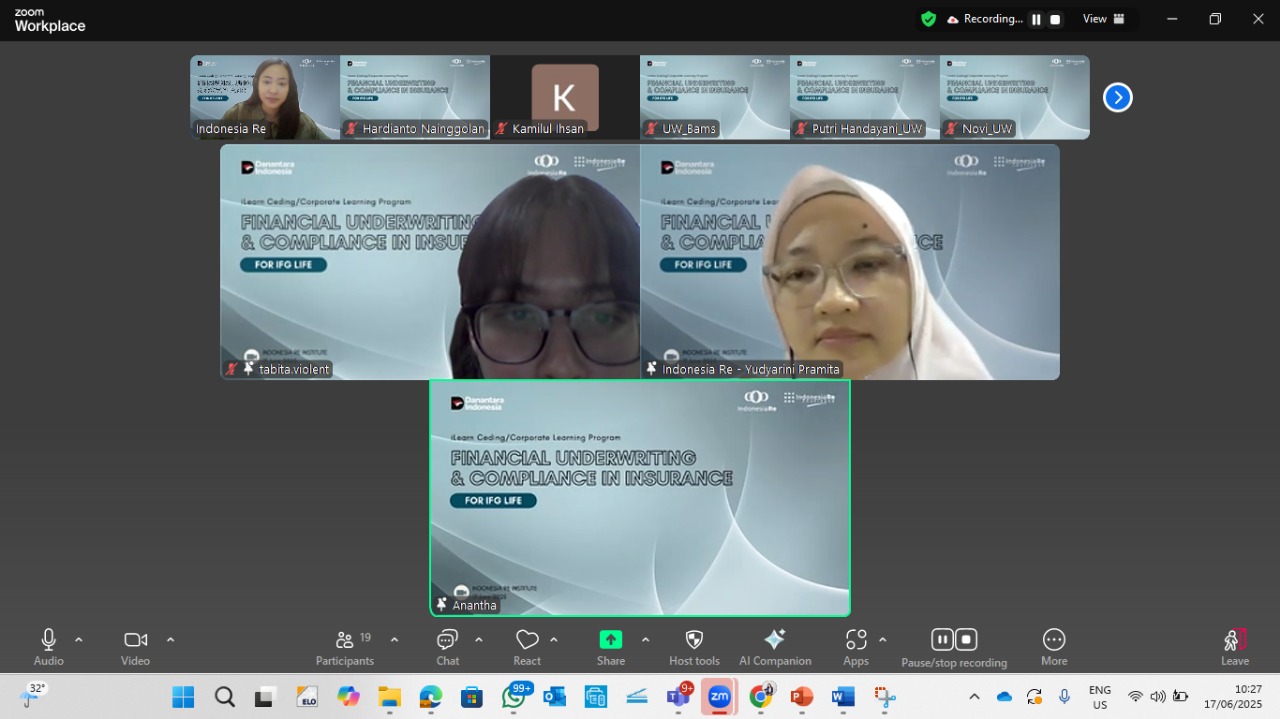
Task: Open the Apps icon in toolbar
Action: 856,640
